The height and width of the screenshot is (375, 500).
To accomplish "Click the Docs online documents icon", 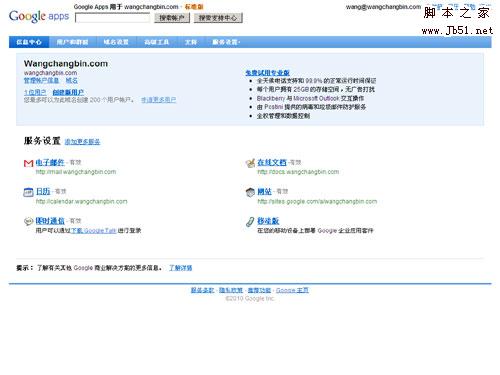I will (250, 163).
